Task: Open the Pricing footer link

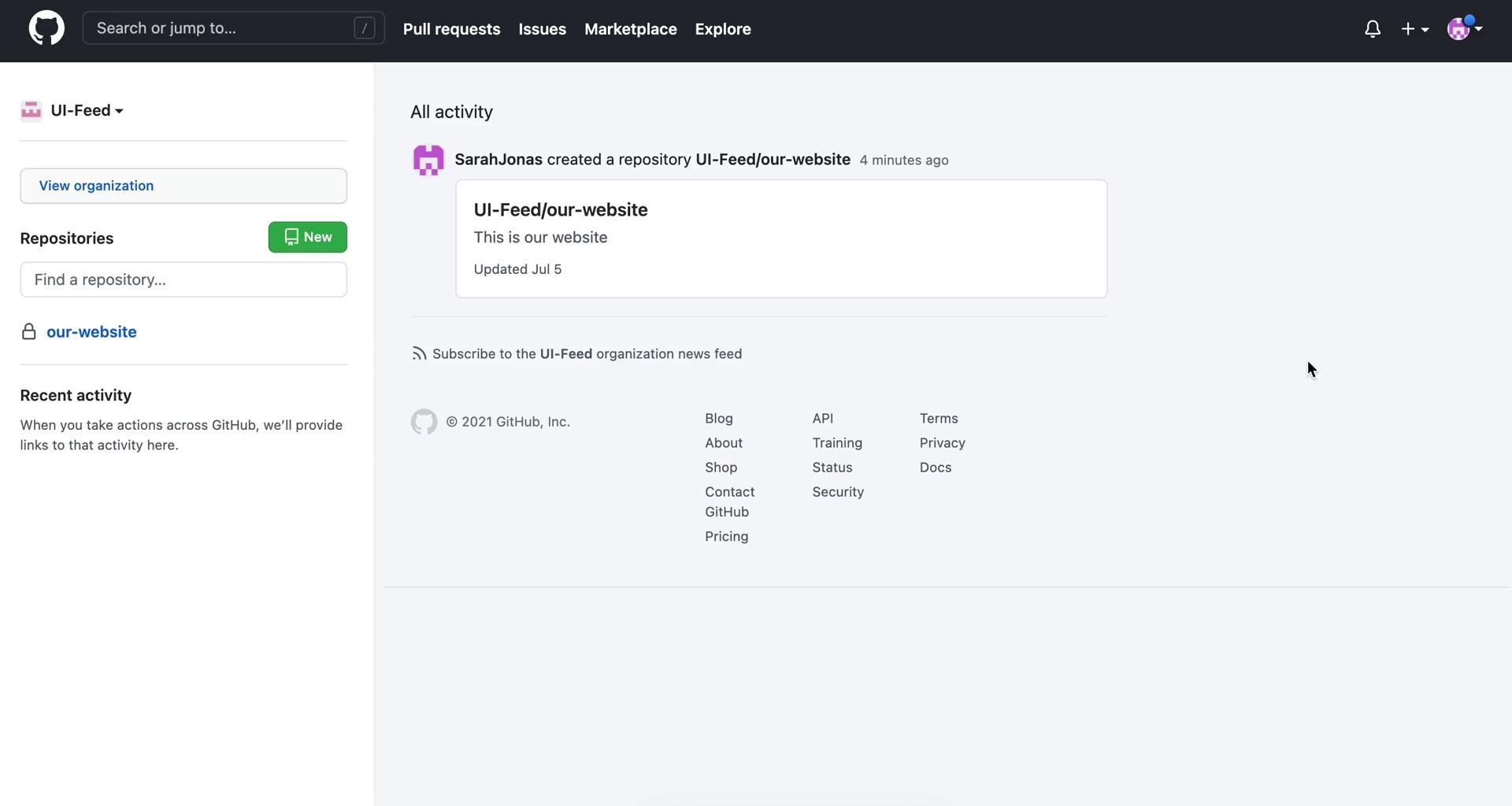Action: click(x=727, y=536)
